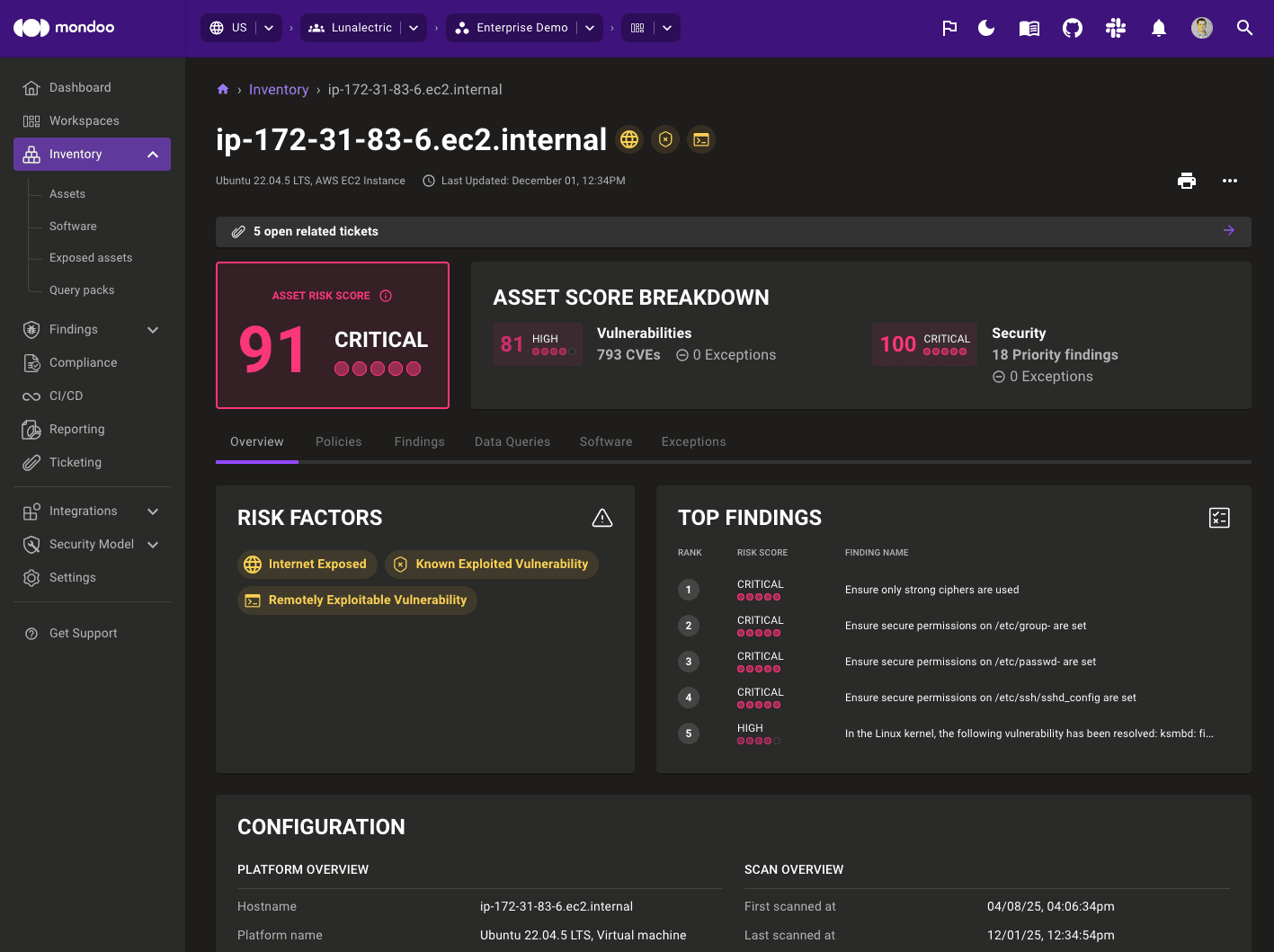This screenshot has width=1274, height=952.
Task: Expand the Security Model sidebar section
Action: 153,544
